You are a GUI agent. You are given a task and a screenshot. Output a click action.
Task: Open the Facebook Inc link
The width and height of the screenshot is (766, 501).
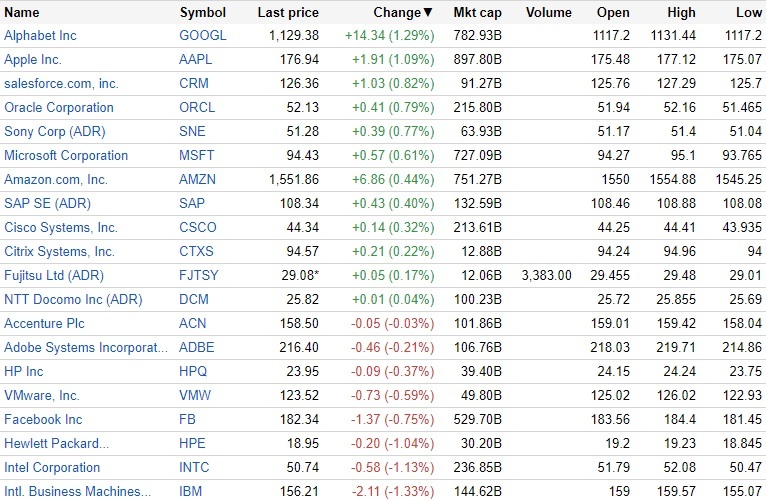click(x=43, y=420)
